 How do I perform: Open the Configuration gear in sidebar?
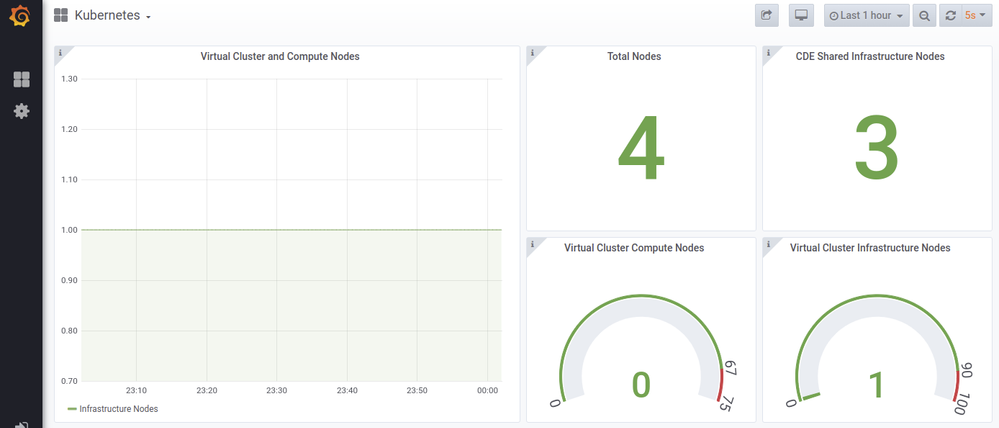[x=21, y=111]
